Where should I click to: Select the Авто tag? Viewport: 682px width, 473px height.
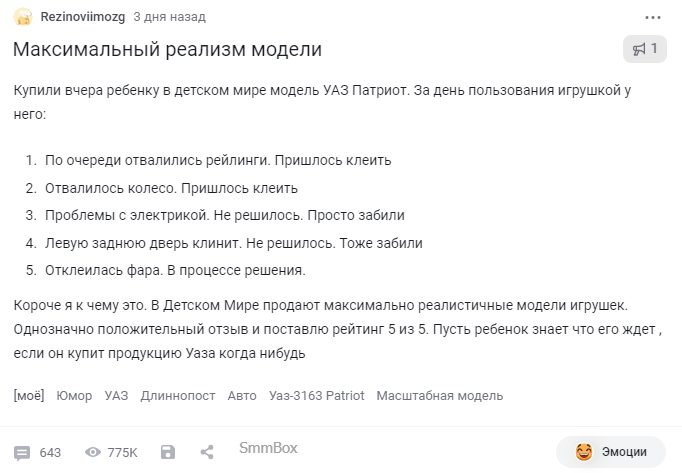[242, 396]
